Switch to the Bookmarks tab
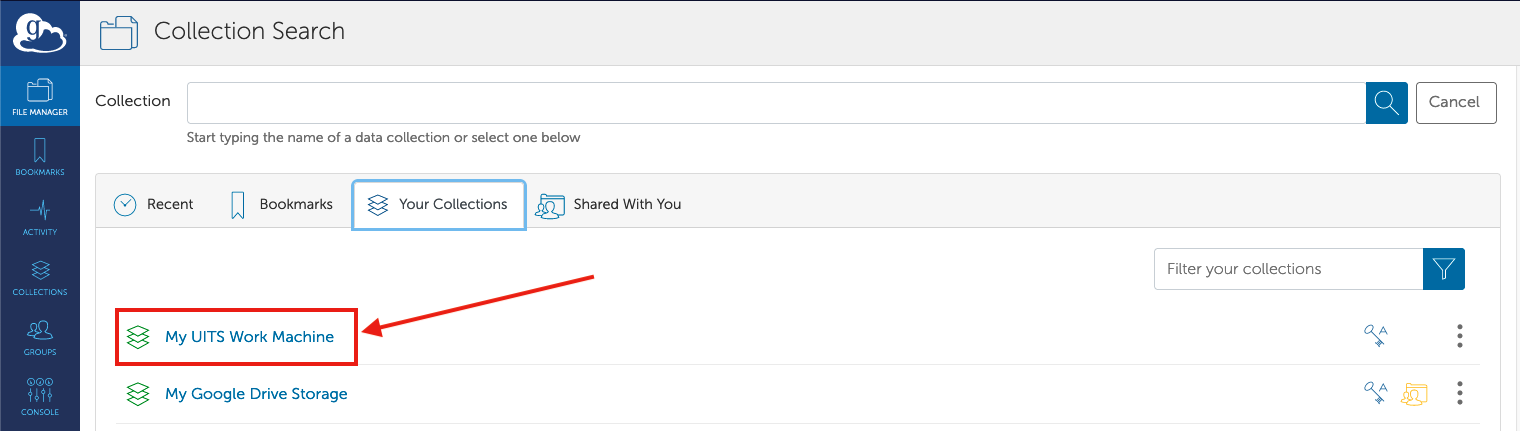This screenshot has height=431, width=1520. 281,204
